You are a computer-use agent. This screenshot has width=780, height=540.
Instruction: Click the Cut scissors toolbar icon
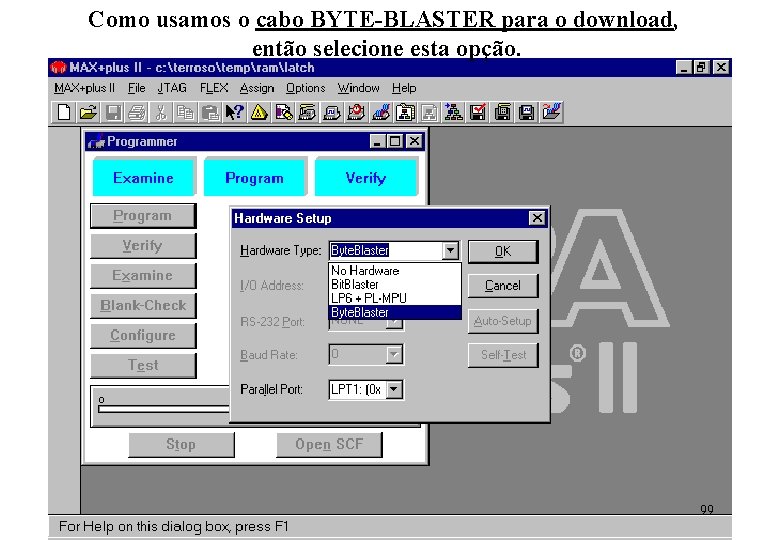click(x=161, y=112)
